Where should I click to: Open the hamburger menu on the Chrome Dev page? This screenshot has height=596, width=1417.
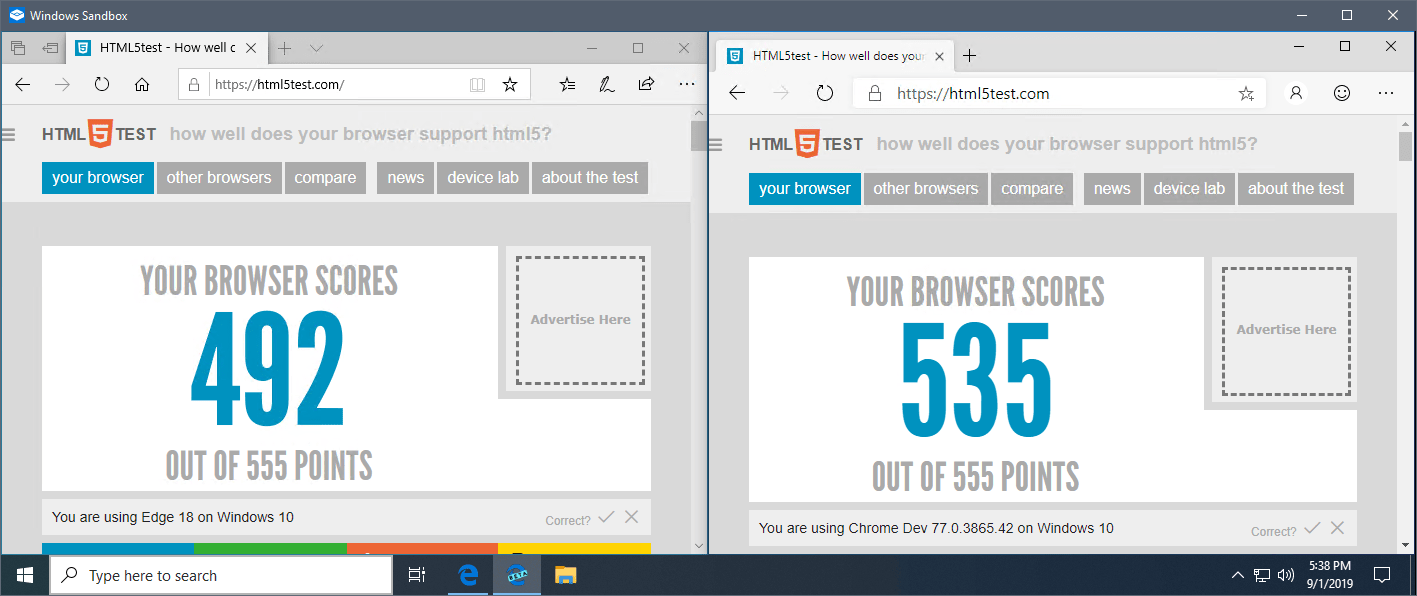[x=716, y=145]
